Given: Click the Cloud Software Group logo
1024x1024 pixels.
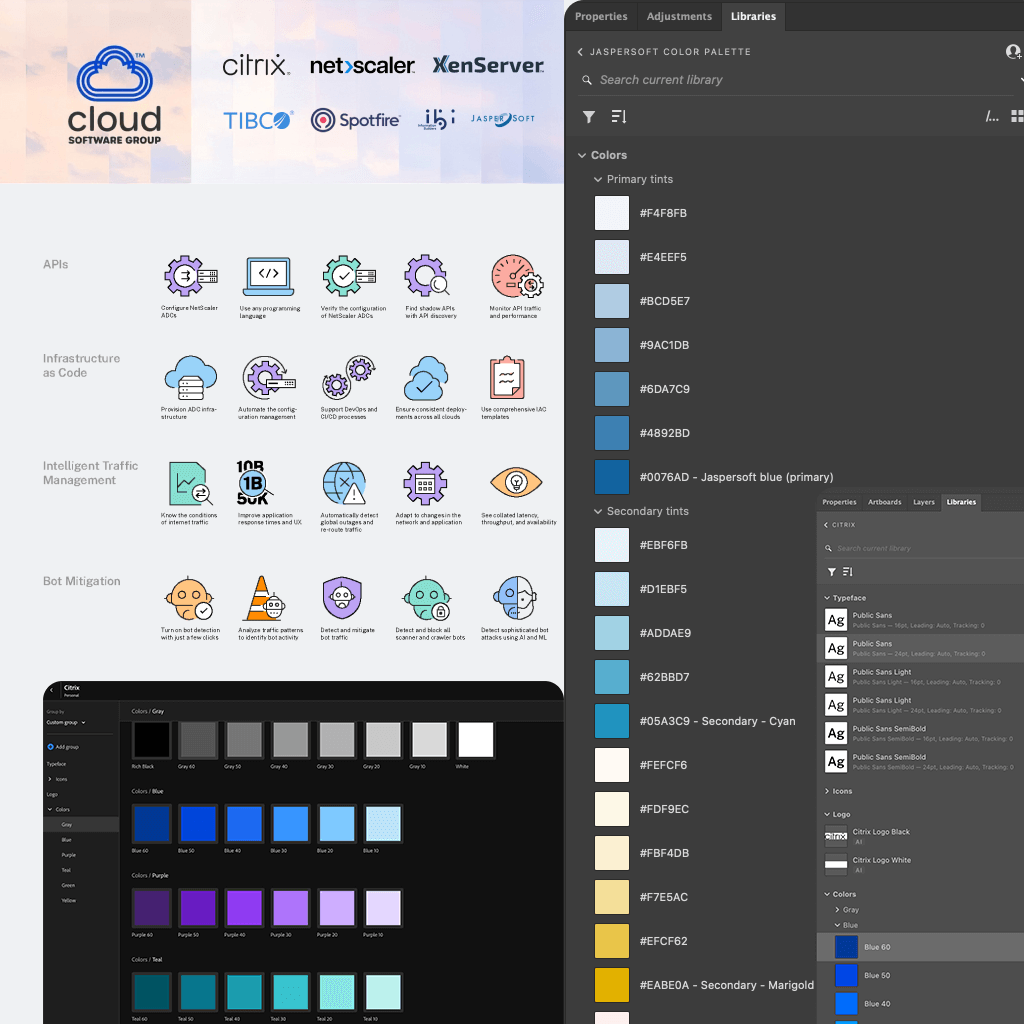Looking at the screenshot, I should [114, 95].
